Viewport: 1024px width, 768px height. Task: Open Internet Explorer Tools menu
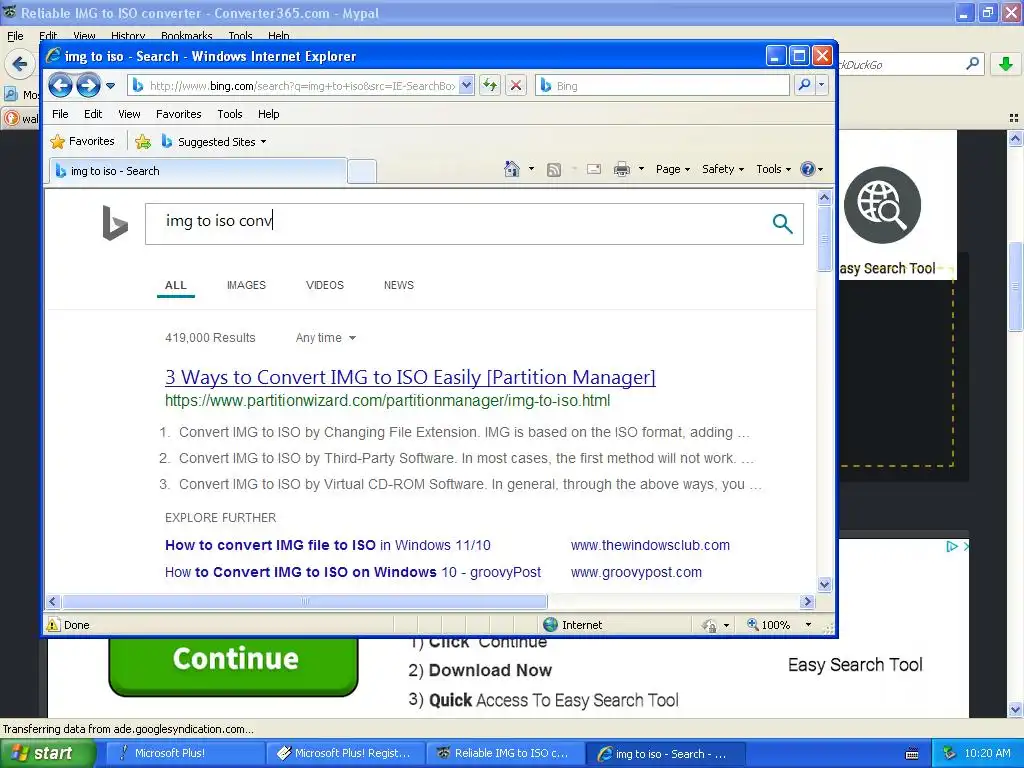[x=230, y=114]
